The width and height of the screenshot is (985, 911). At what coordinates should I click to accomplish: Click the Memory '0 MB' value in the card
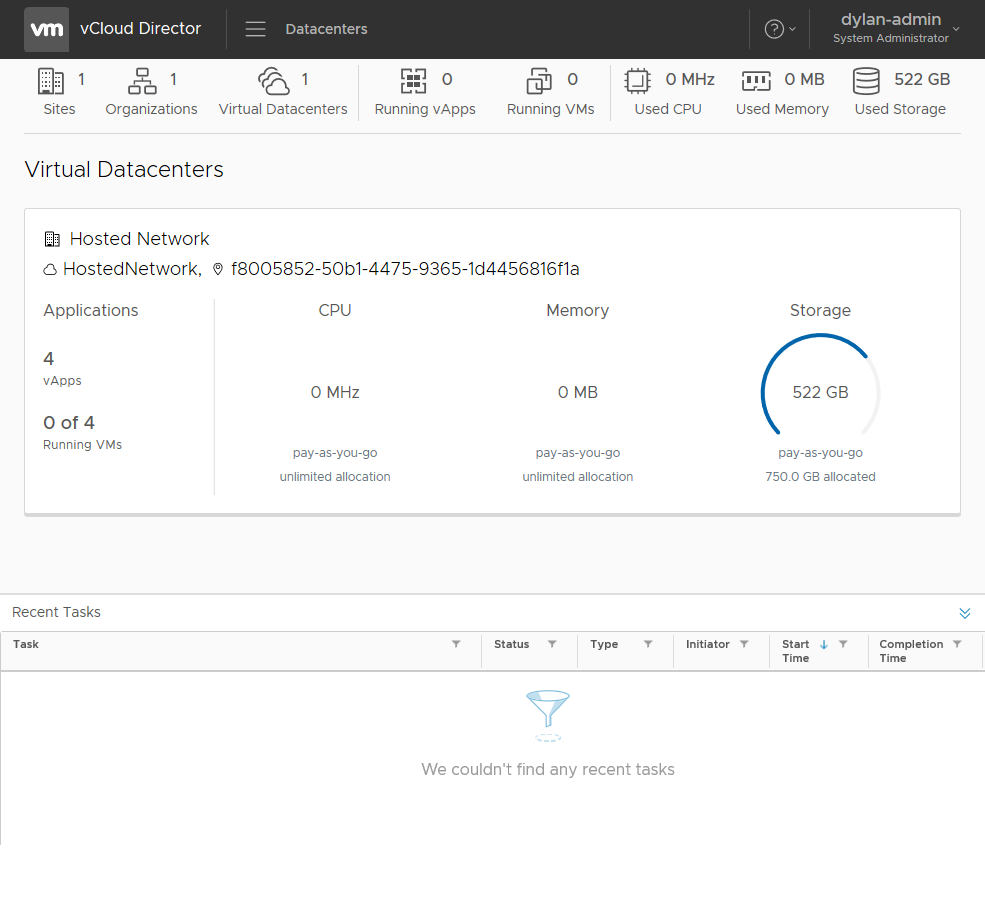[578, 393]
